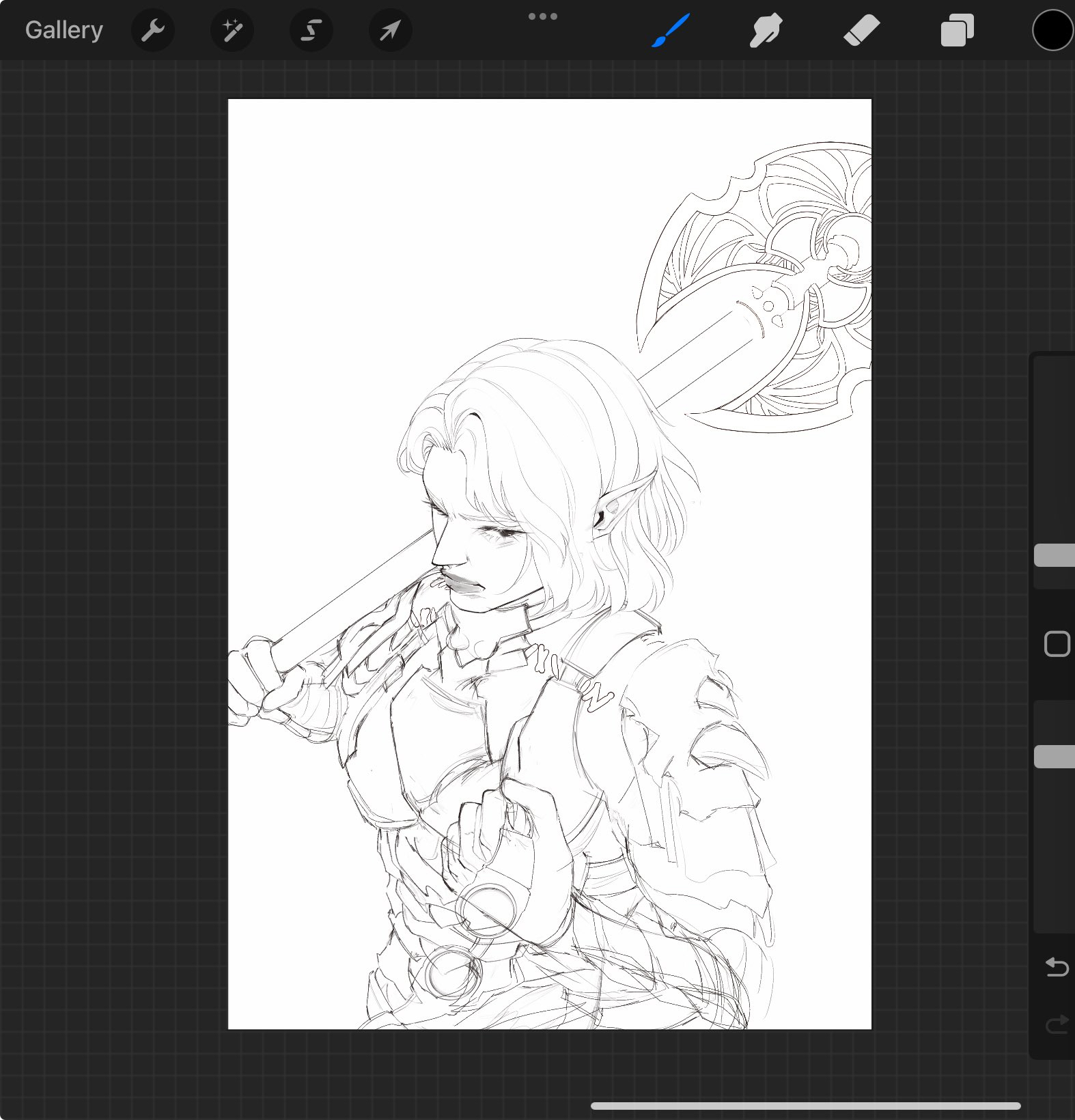Return to the Gallery
The image size is (1075, 1120).
[x=64, y=30]
